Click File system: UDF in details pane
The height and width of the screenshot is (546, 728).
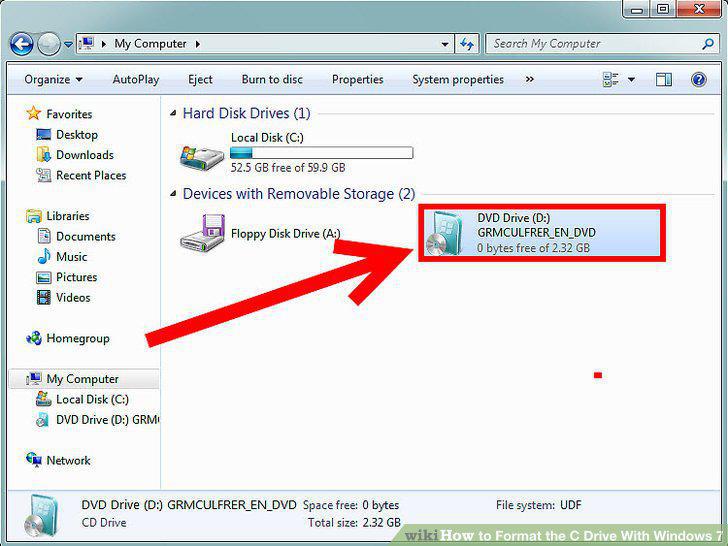539,505
